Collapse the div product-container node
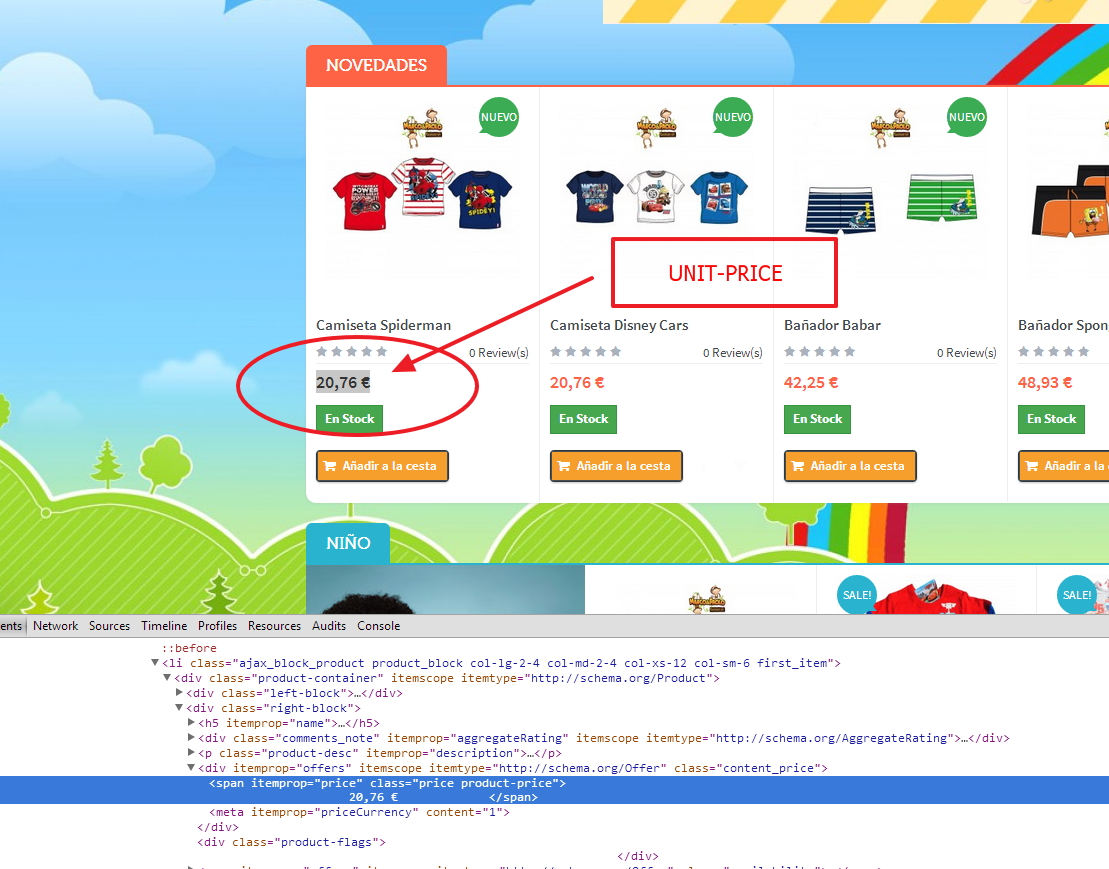1109x869 pixels. 167,677
